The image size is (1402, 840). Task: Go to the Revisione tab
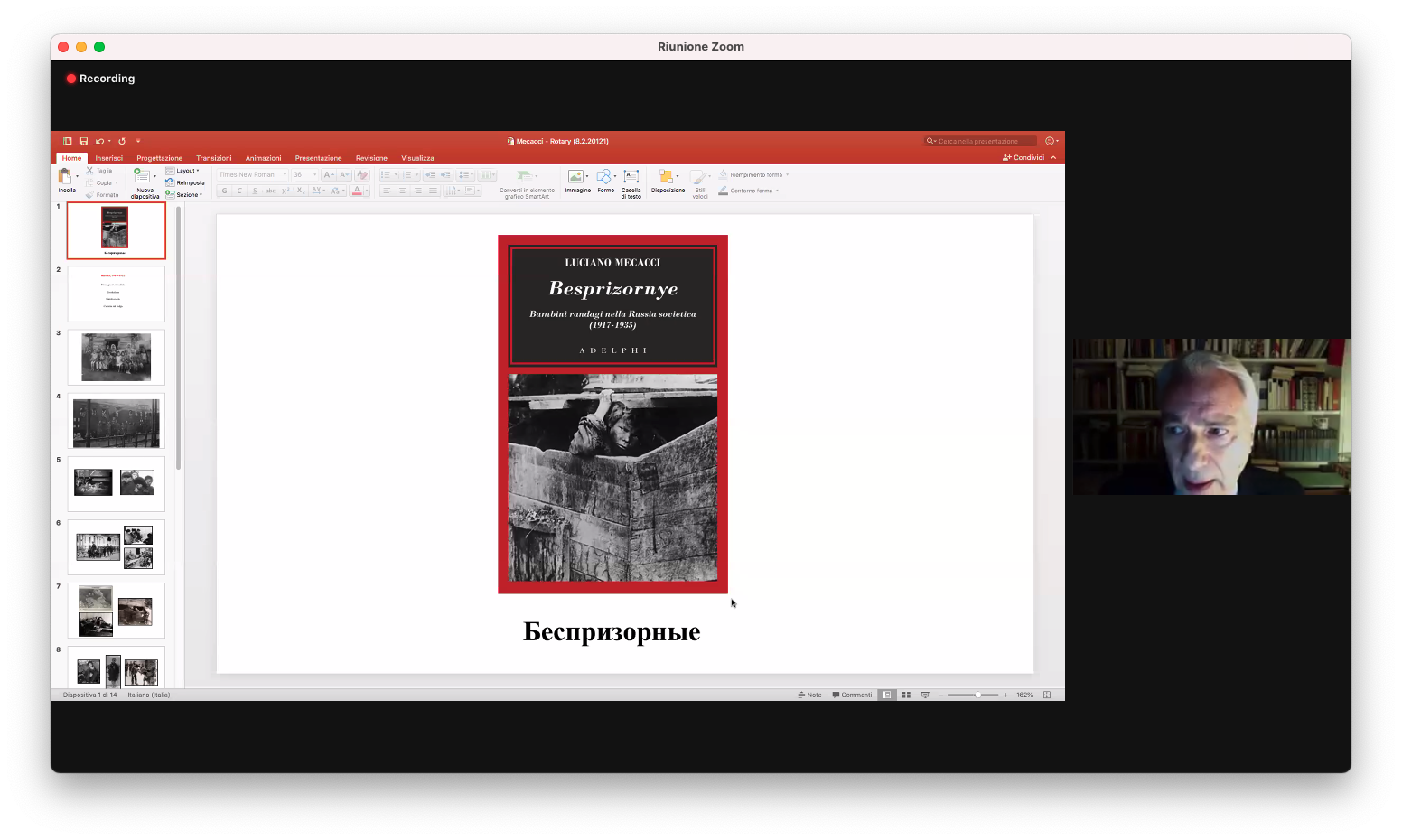371,158
